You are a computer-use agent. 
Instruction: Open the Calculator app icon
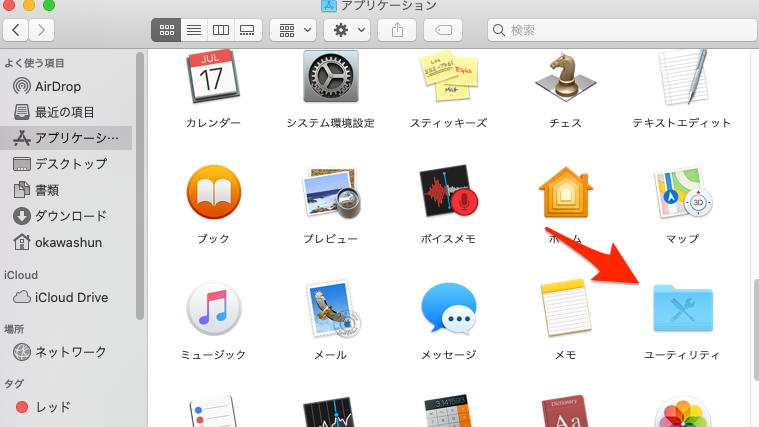tap(449, 411)
